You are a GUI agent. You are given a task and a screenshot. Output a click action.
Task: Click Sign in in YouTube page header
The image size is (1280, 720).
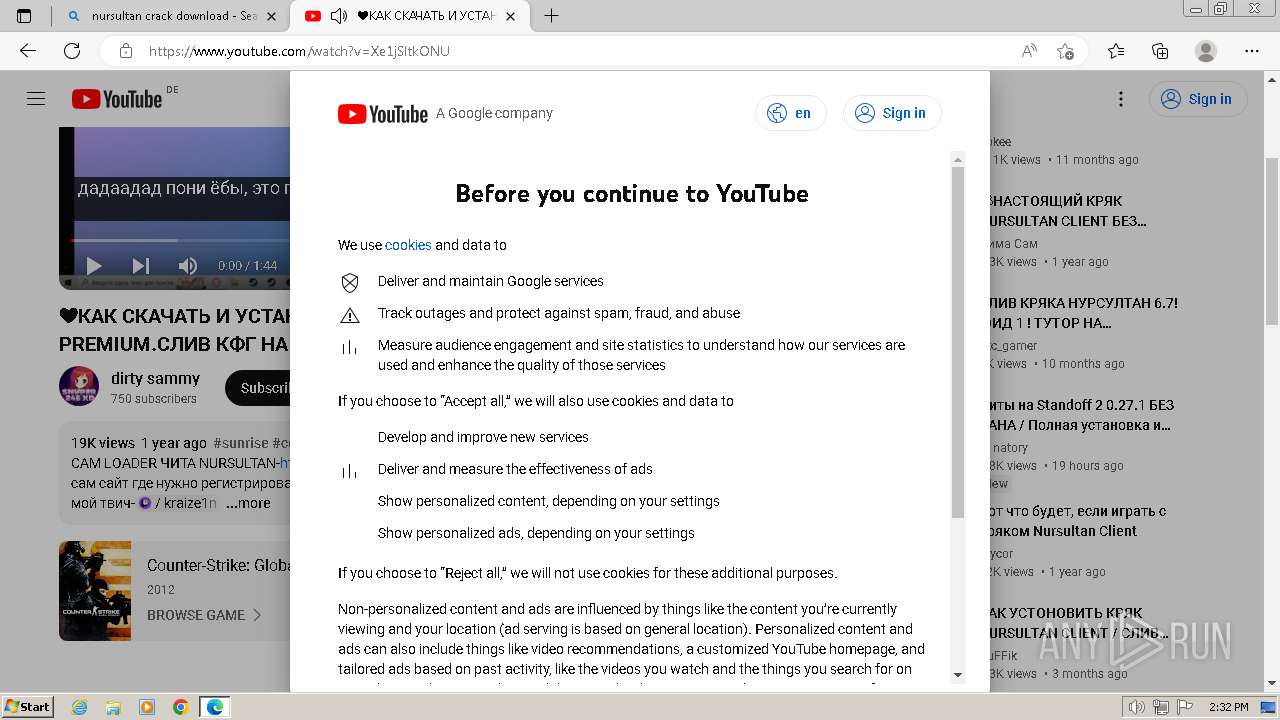tap(1198, 99)
